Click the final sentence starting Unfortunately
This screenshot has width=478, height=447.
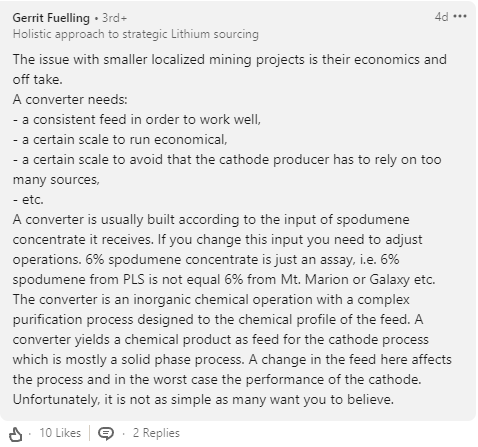pos(203,399)
